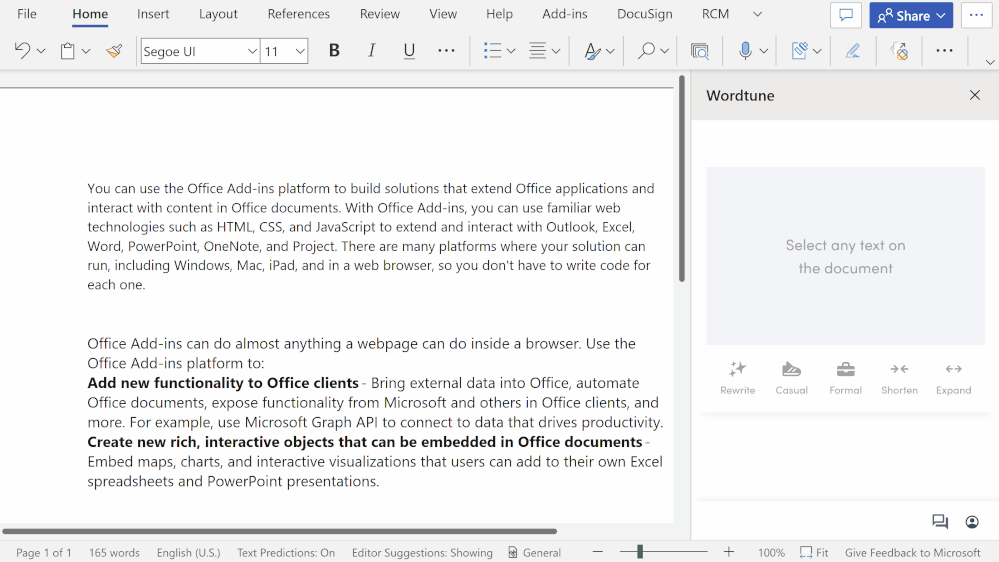This screenshot has width=999, height=562.
Task: Open the File menu
Action: 27,14
